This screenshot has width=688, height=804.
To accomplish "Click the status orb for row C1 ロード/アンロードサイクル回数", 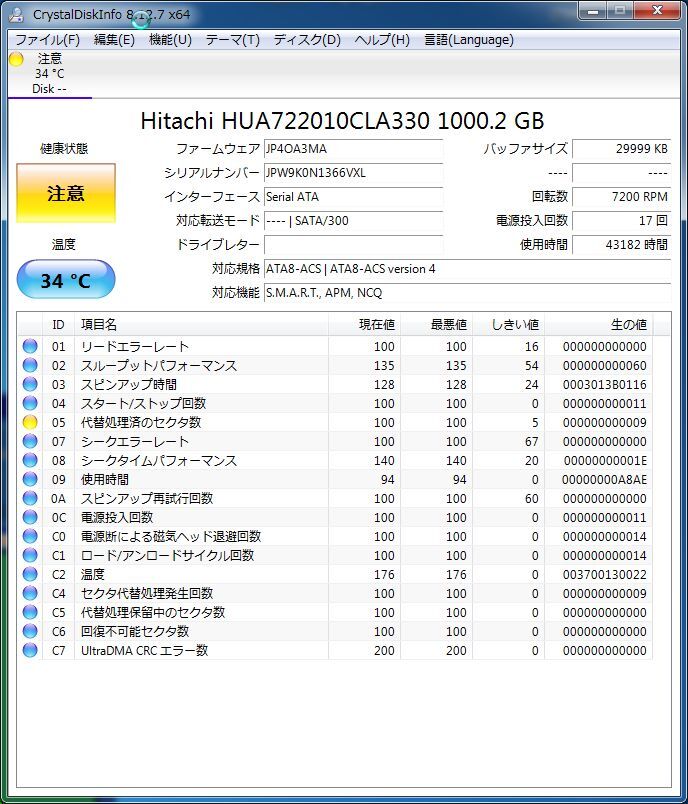I will tap(30, 555).
